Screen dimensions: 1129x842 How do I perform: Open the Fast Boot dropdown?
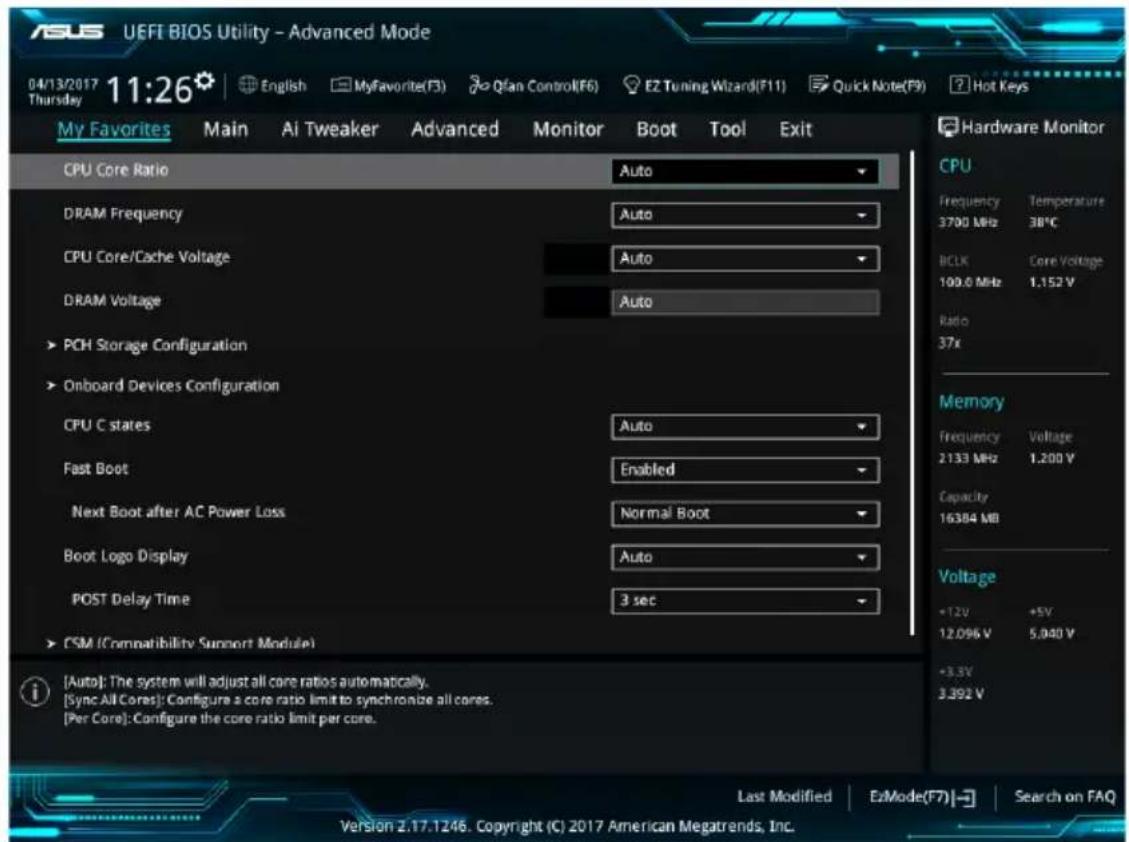pos(745,470)
